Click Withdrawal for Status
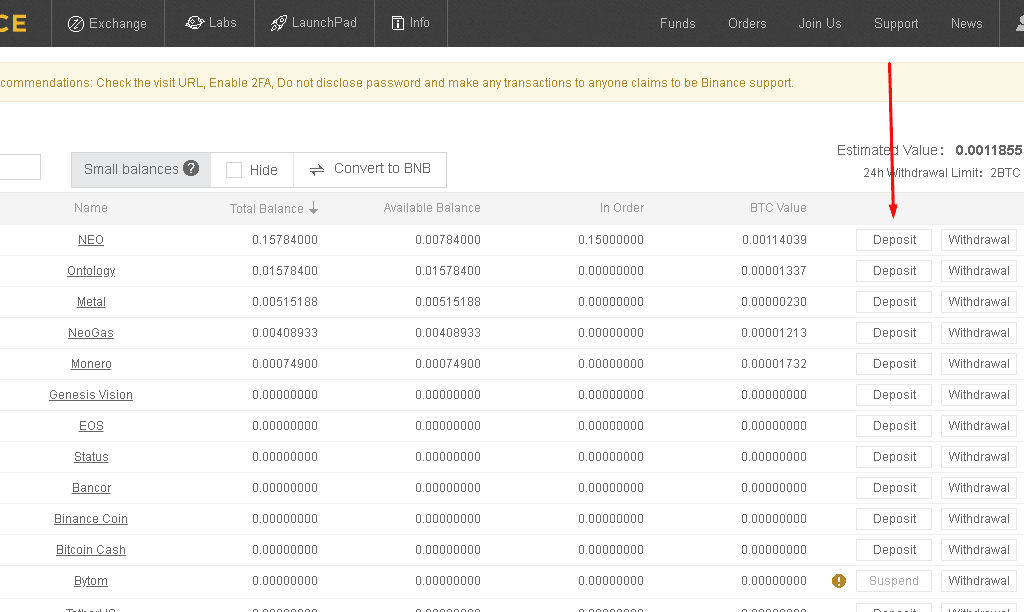Viewport: 1024px width, 612px height. click(x=978, y=457)
